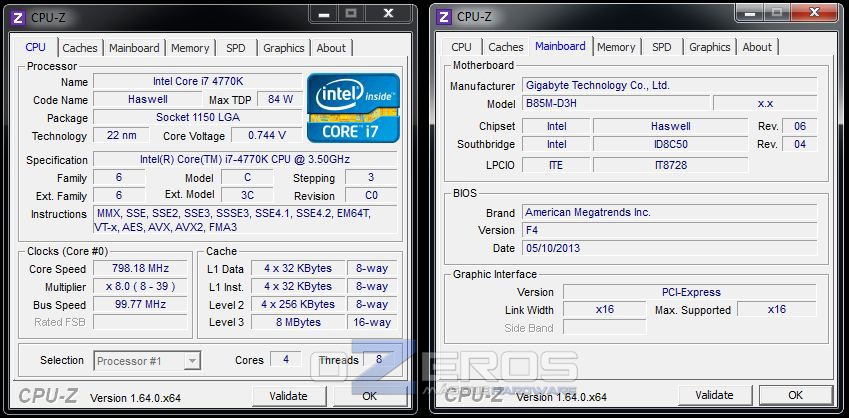Click Link Width x16 value

point(605,309)
